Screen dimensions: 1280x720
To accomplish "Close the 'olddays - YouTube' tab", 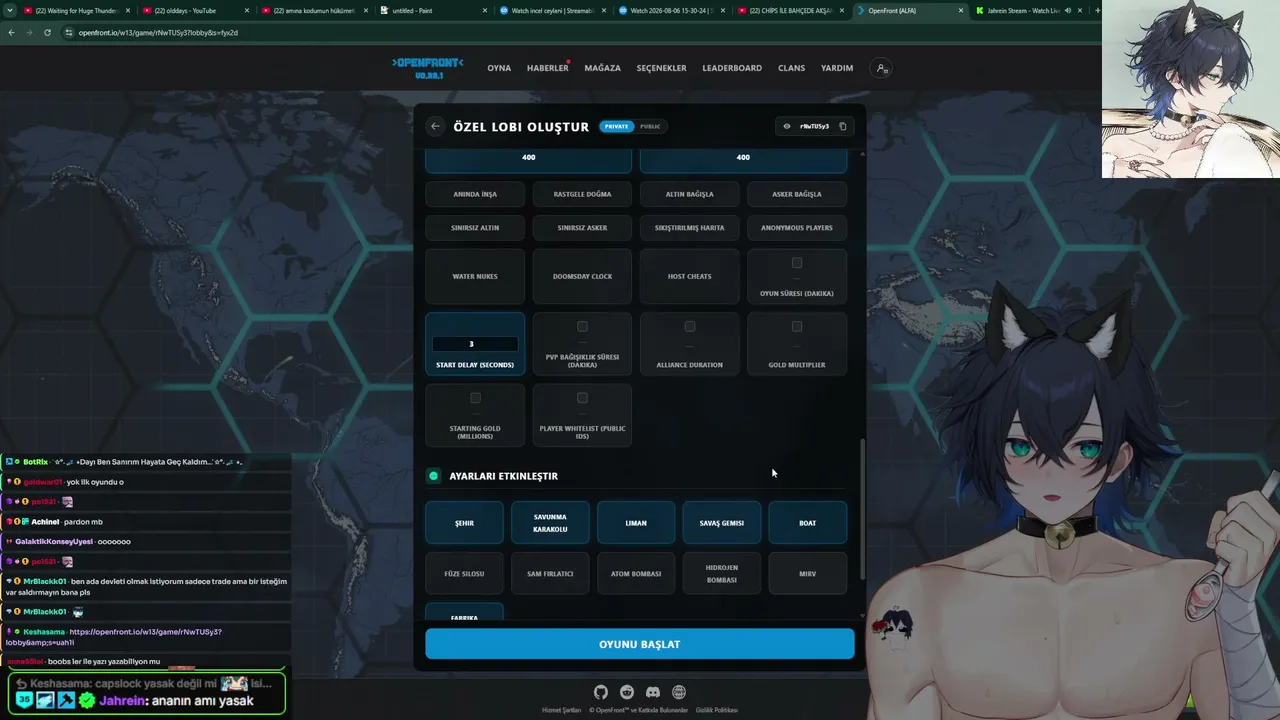I will tap(245, 10).
